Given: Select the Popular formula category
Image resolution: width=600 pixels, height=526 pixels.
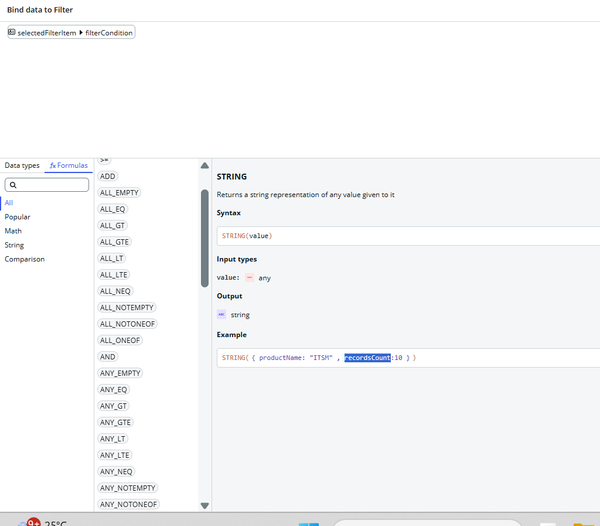Looking at the screenshot, I should [17, 217].
